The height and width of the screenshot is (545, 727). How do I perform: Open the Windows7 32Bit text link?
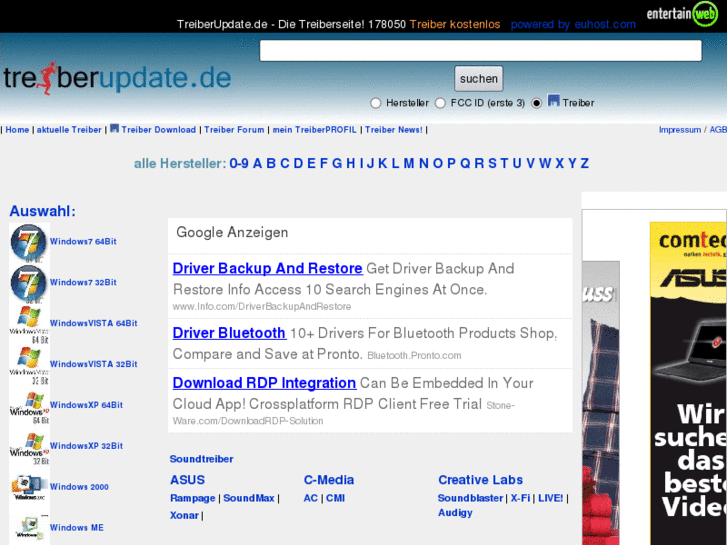(x=83, y=282)
